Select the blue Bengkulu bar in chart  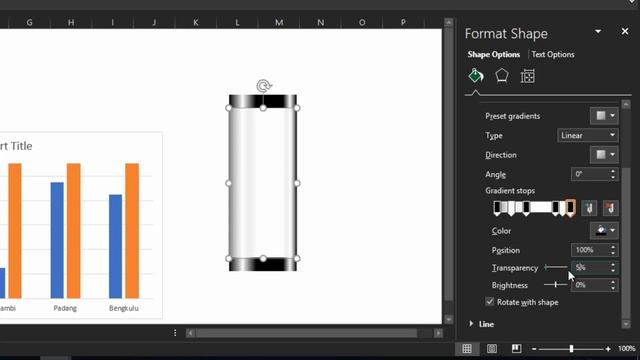pyautogui.click(x=116, y=247)
